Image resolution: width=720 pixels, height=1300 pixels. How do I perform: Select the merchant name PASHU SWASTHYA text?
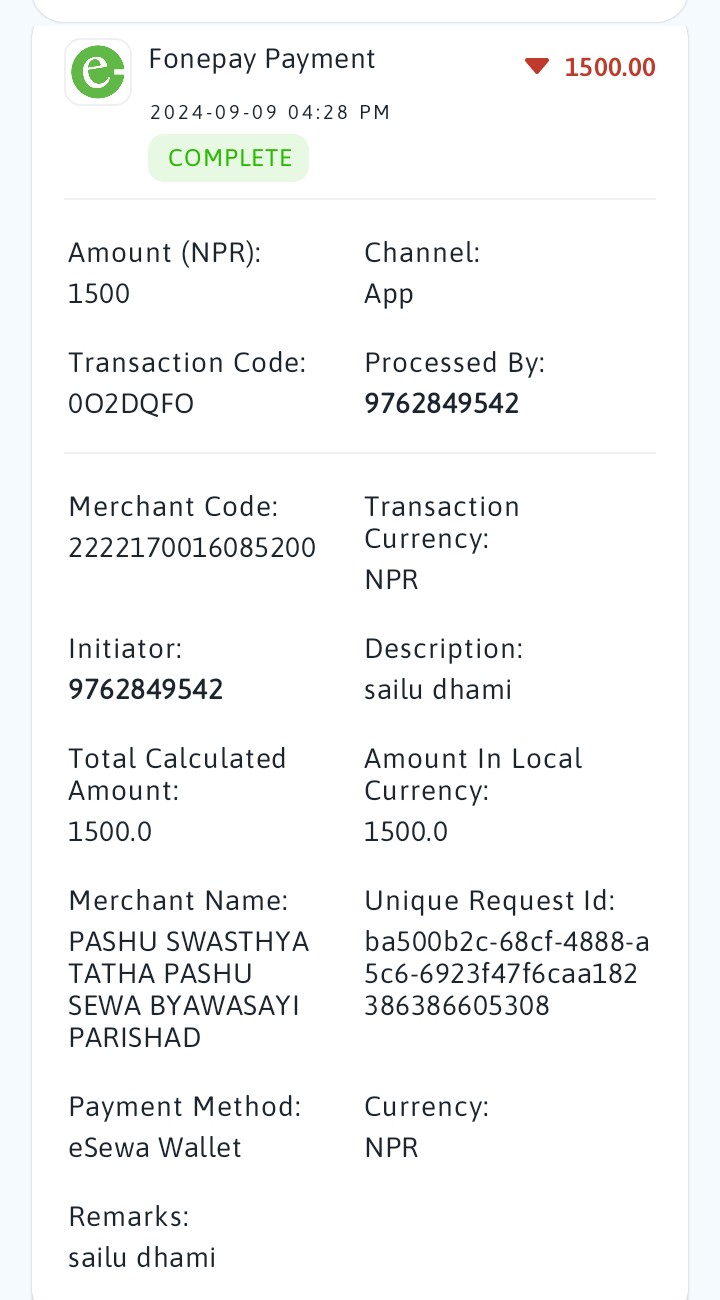click(x=189, y=990)
